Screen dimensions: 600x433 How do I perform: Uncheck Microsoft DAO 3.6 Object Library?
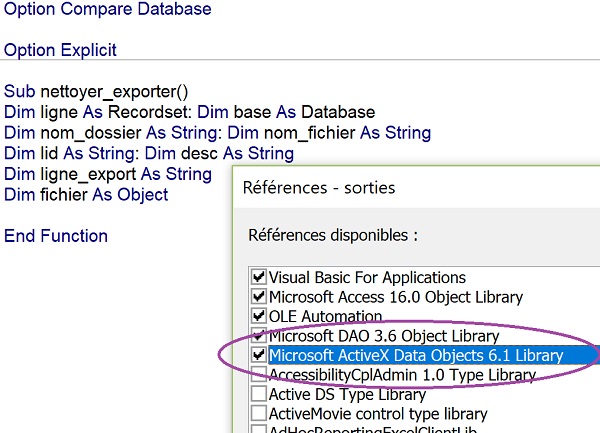click(259, 336)
